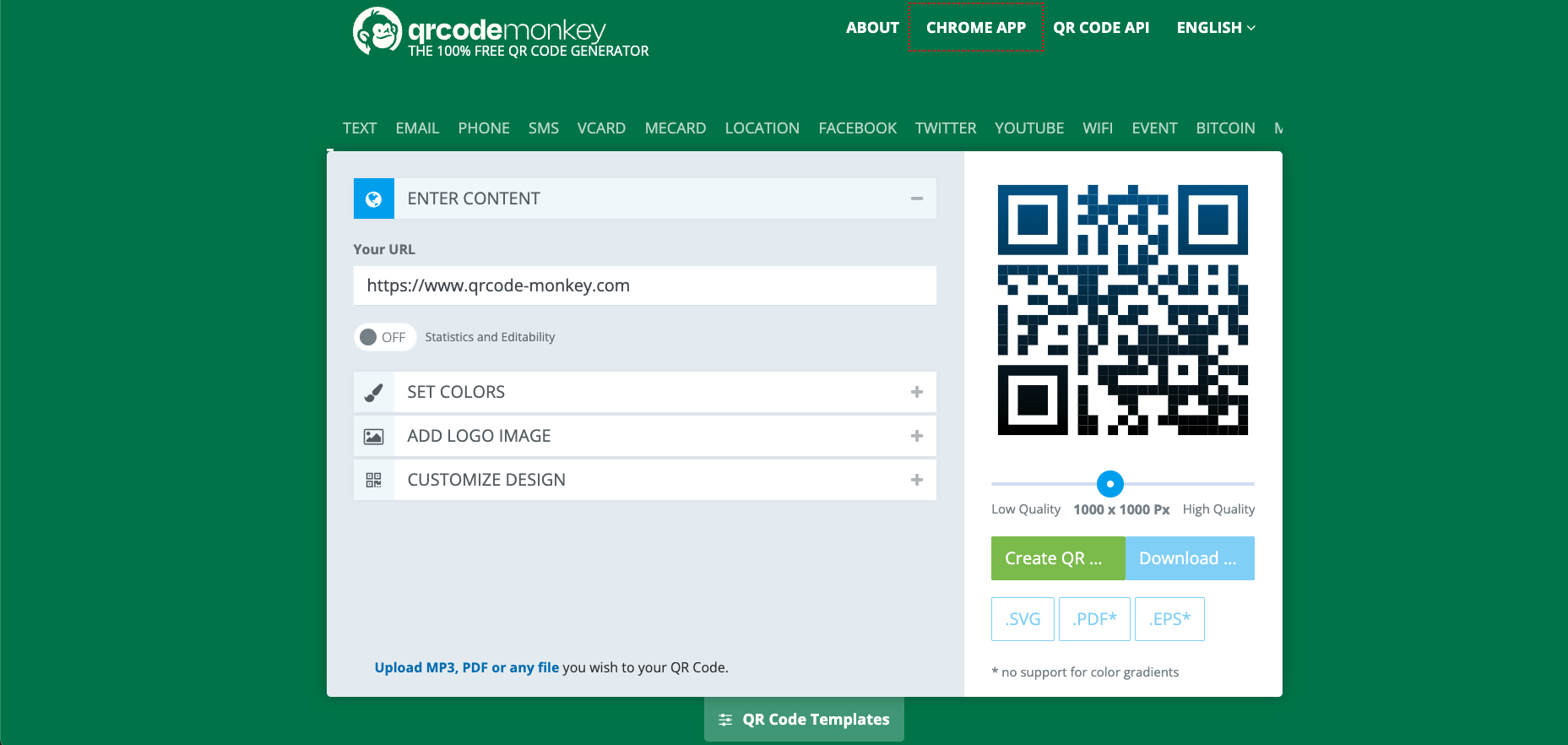Click the QRCode Monkey logo icon

coord(377,31)
